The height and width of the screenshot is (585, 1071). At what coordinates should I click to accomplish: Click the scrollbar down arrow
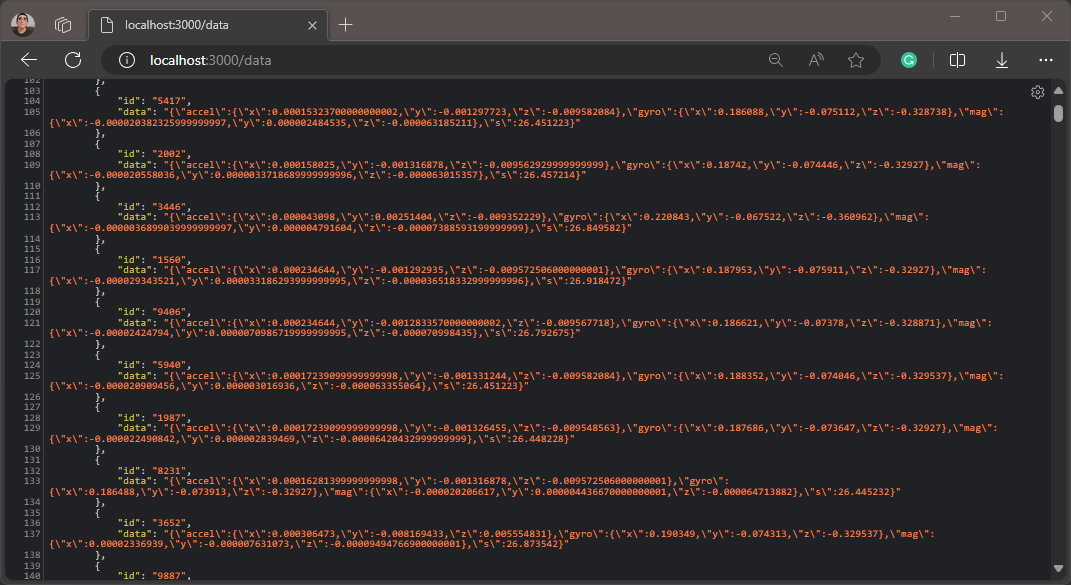1058,573
